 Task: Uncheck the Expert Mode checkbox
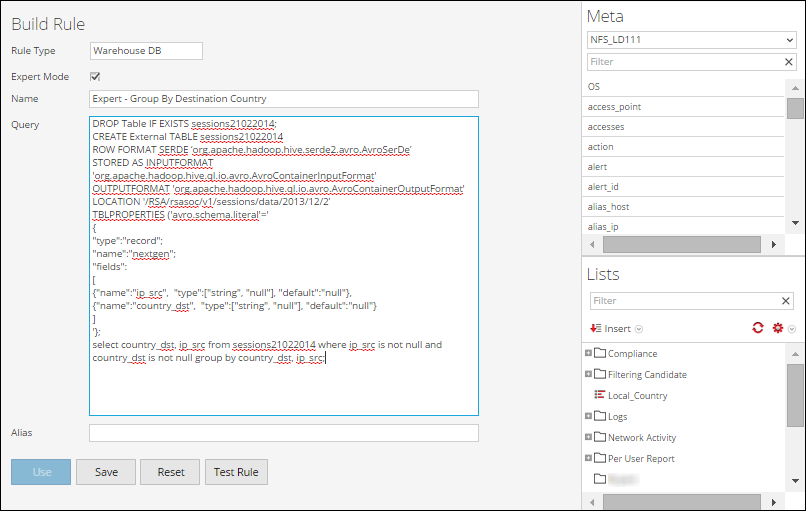click(x=95, y=77)
